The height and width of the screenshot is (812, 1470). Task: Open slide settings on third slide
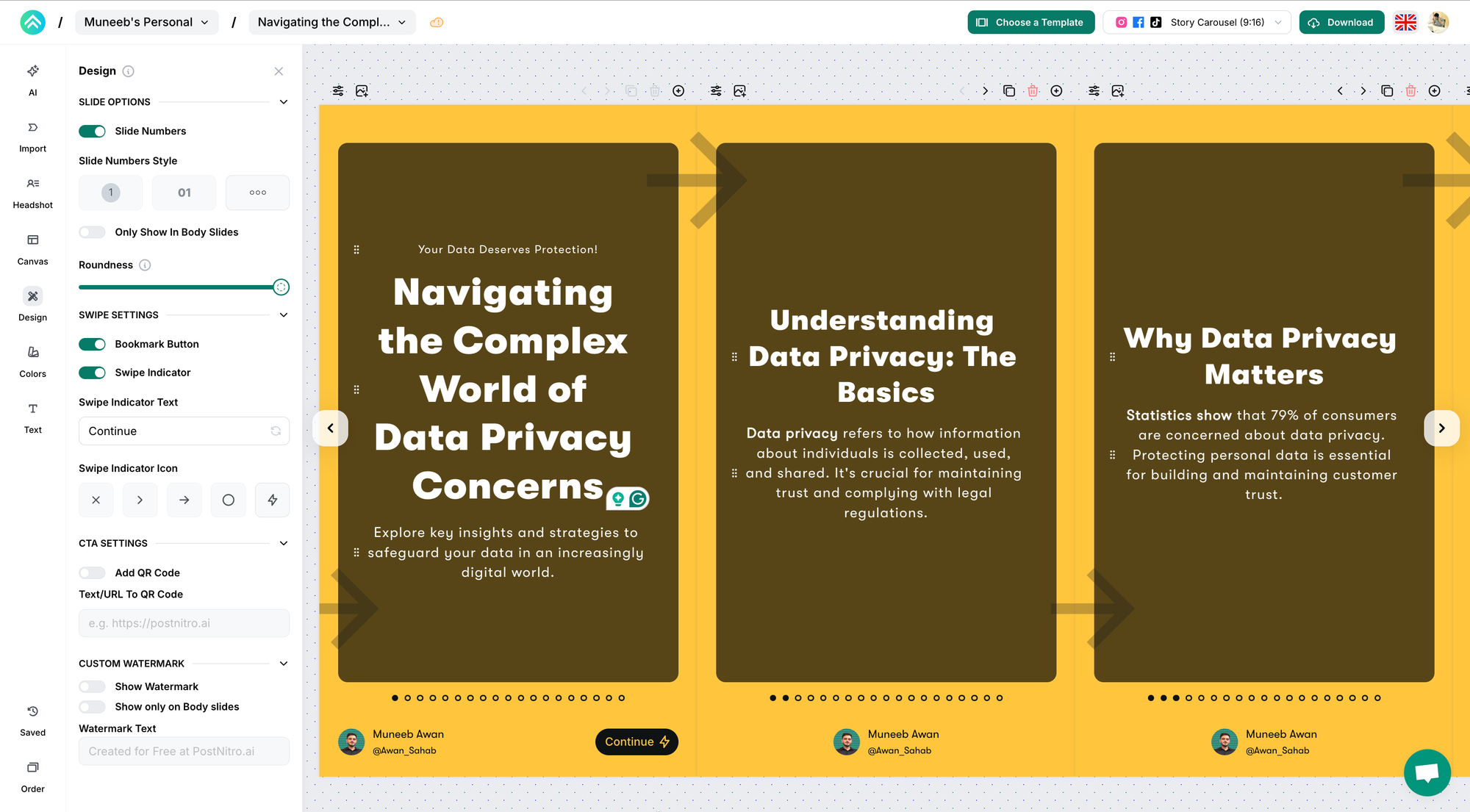pyautogui.click(x=1094, y=91)
